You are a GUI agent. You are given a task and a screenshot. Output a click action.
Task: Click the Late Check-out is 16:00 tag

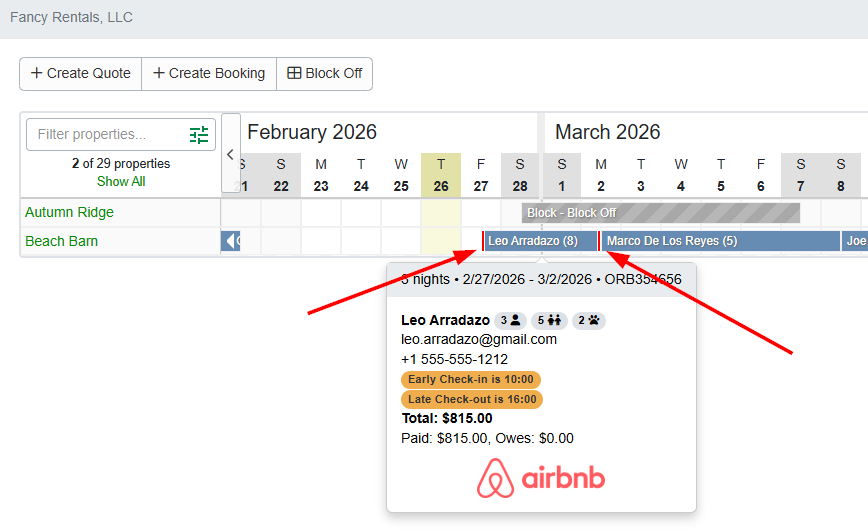tap(472, 400)
